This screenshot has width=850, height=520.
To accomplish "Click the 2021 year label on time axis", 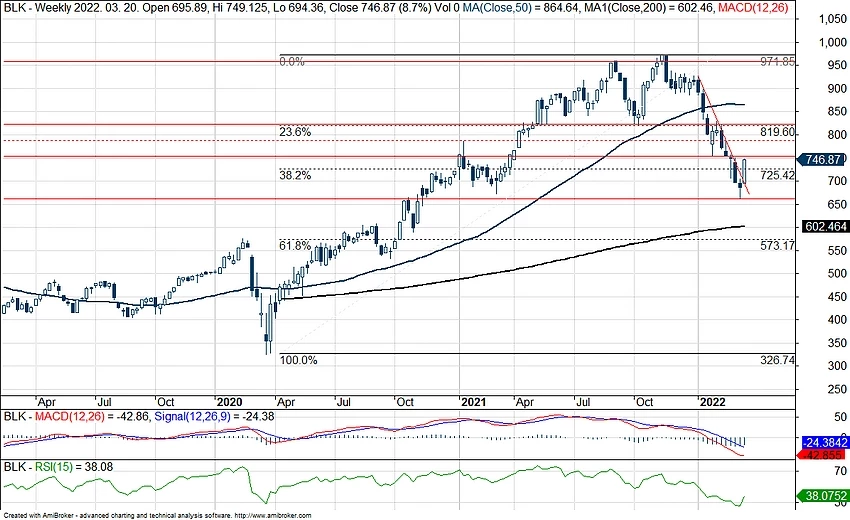I will point(473,402).
